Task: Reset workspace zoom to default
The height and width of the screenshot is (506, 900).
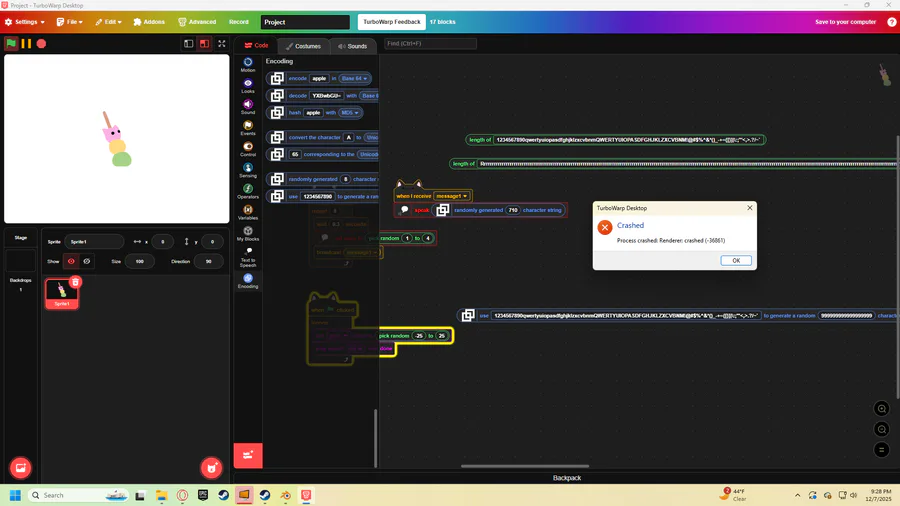Action: pyautogui.click(x=881, y=450)
